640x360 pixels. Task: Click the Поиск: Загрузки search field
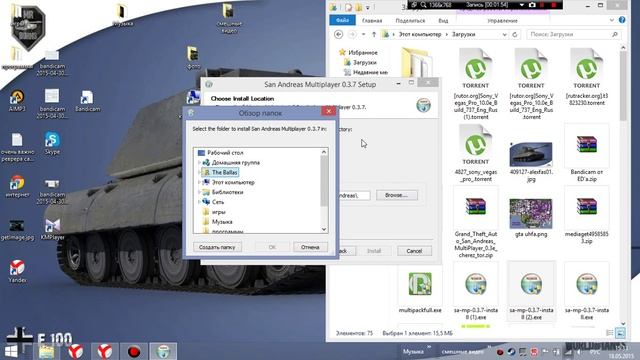coord(573,34)
